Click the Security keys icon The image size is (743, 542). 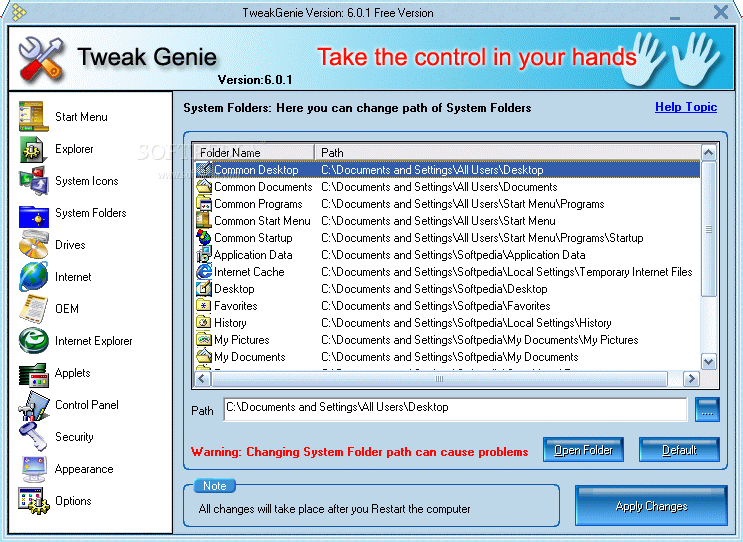click(33, 436)
